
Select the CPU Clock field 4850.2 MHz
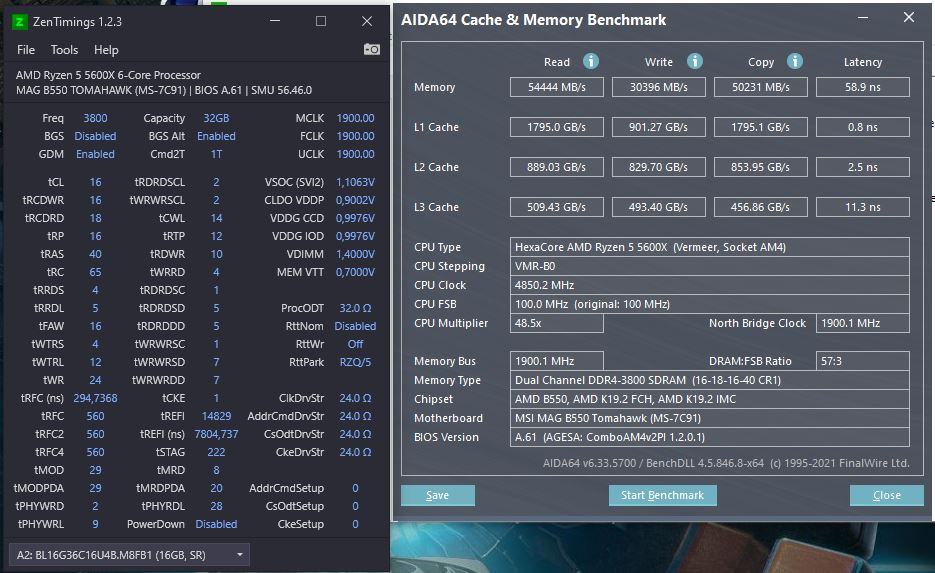[x=710, y=285]
